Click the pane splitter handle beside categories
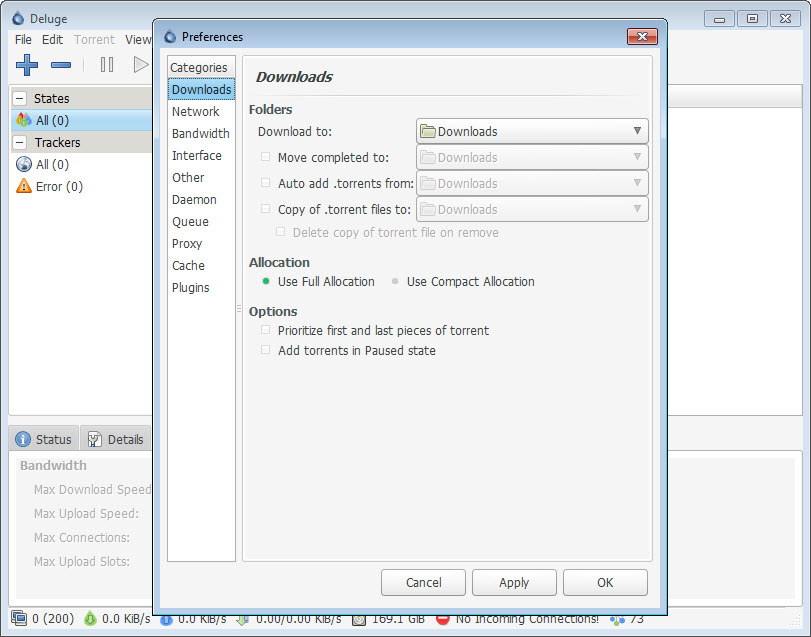 click(x=238, y=308)
